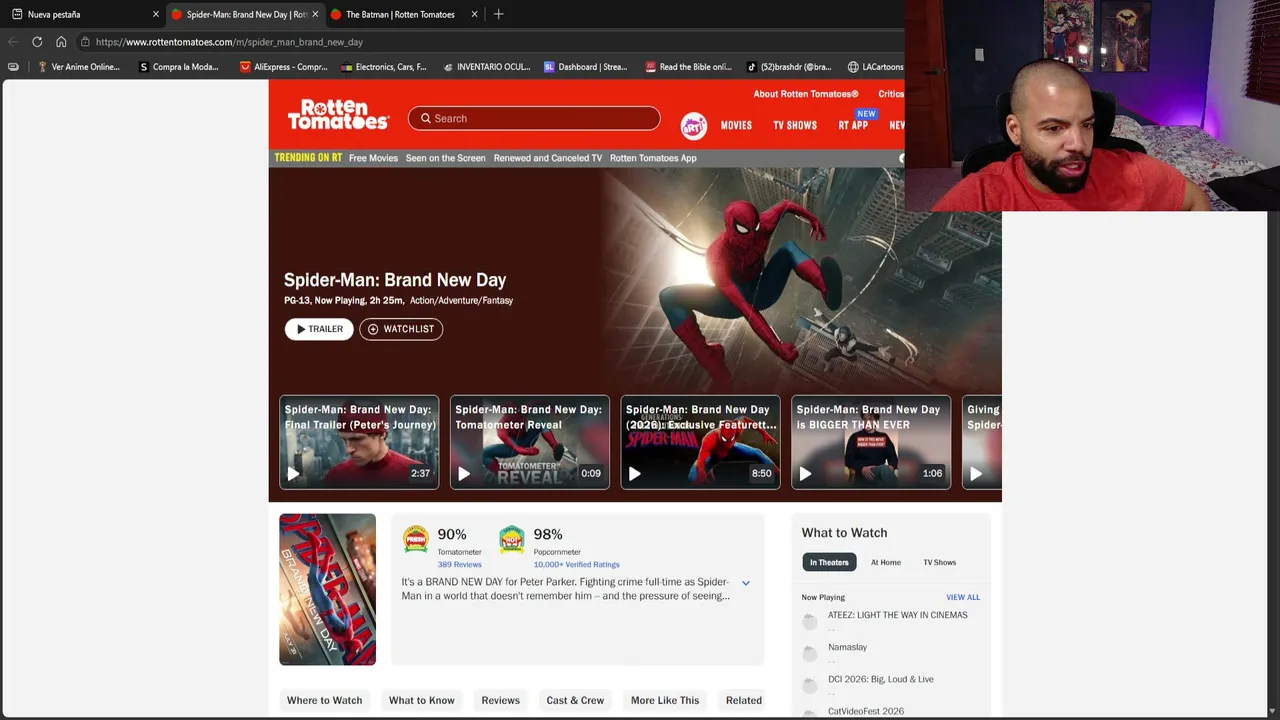Open the RT round badge icon
This screenshot has height=720, width=1280.
point(693,126)
